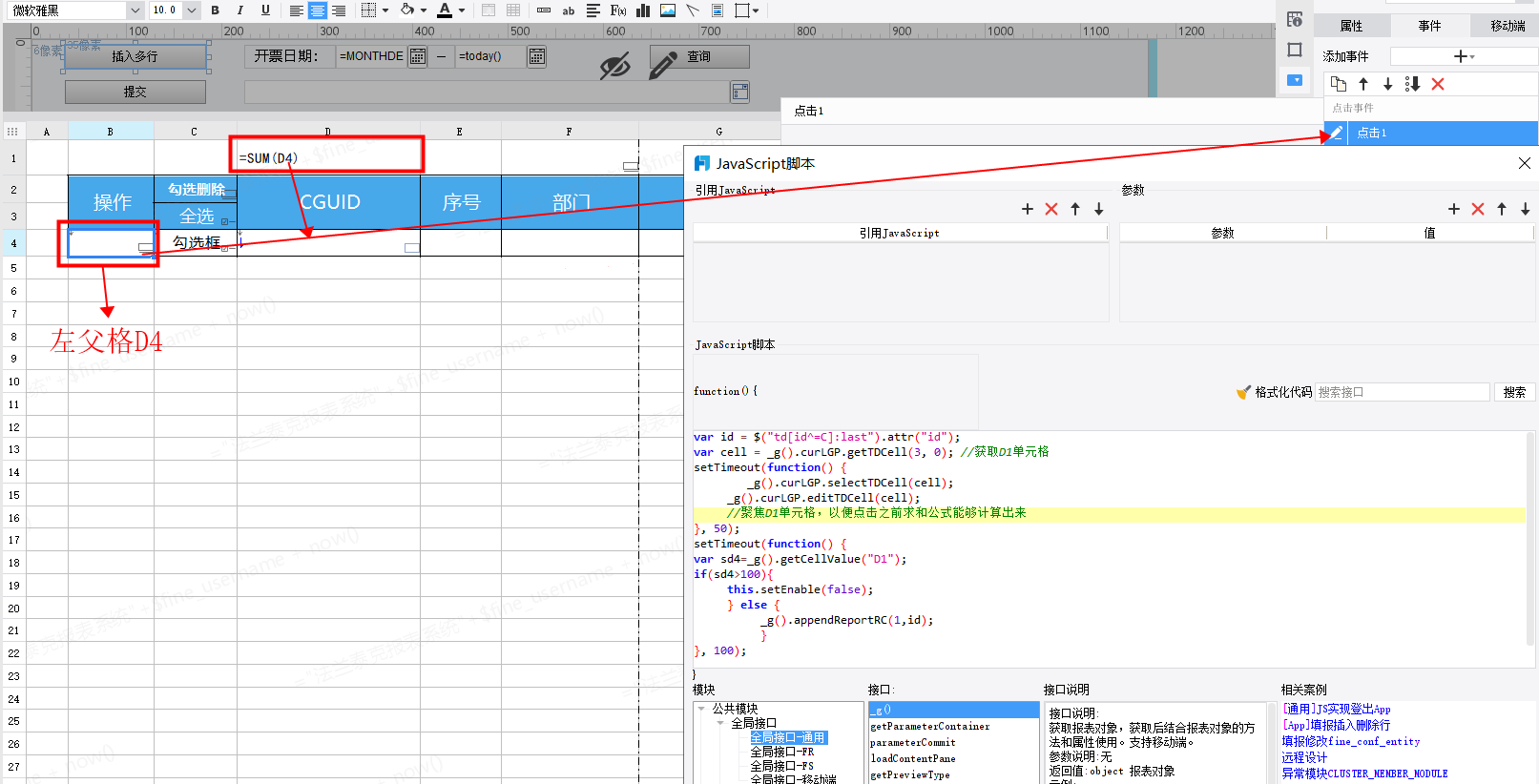
Task: Click the merge cells toolbar icon
Action: click(x=489, y=10)
